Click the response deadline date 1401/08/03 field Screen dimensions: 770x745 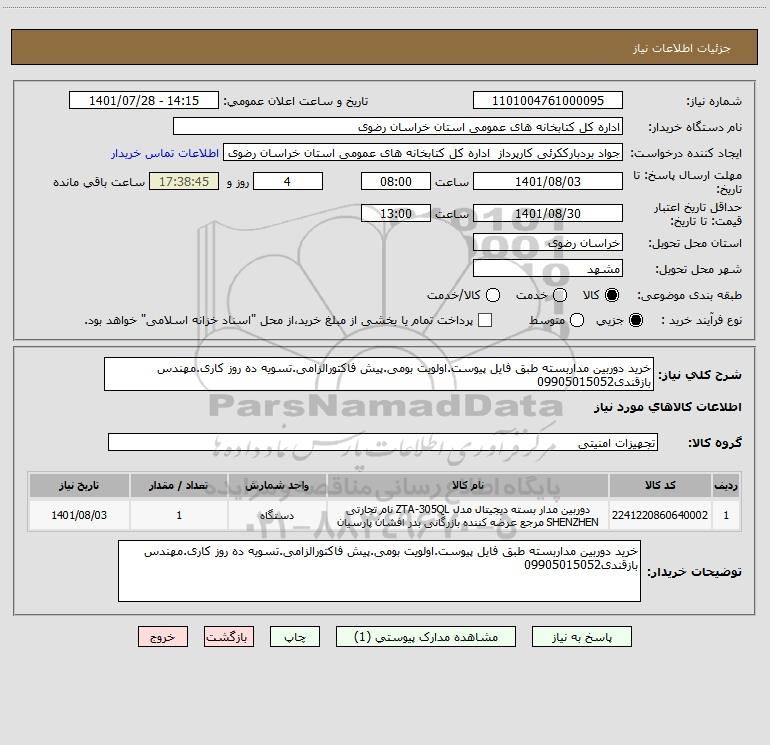click(548, 181)
